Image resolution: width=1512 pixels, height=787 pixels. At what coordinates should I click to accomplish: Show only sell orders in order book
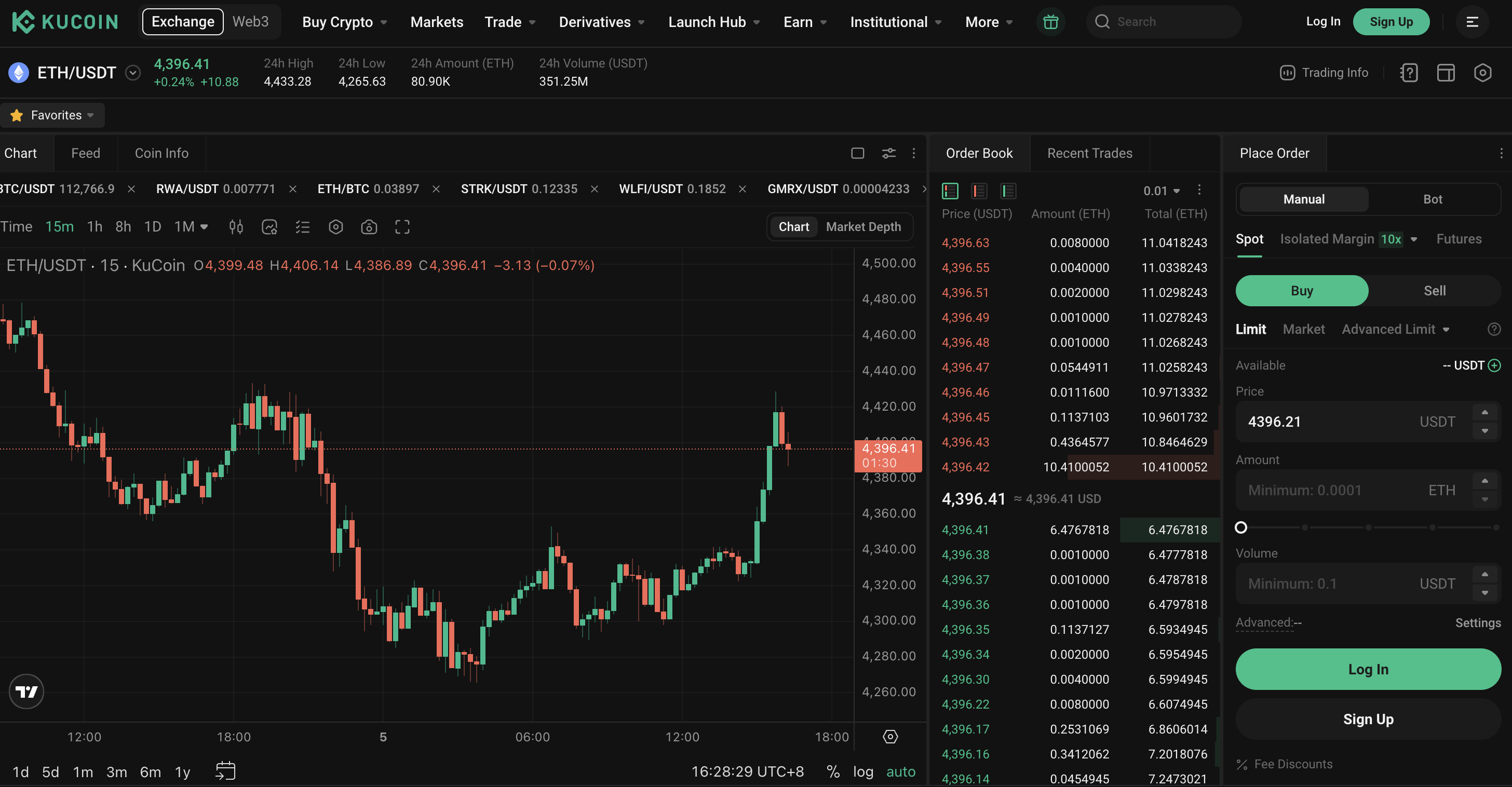[x=979, y=191]
